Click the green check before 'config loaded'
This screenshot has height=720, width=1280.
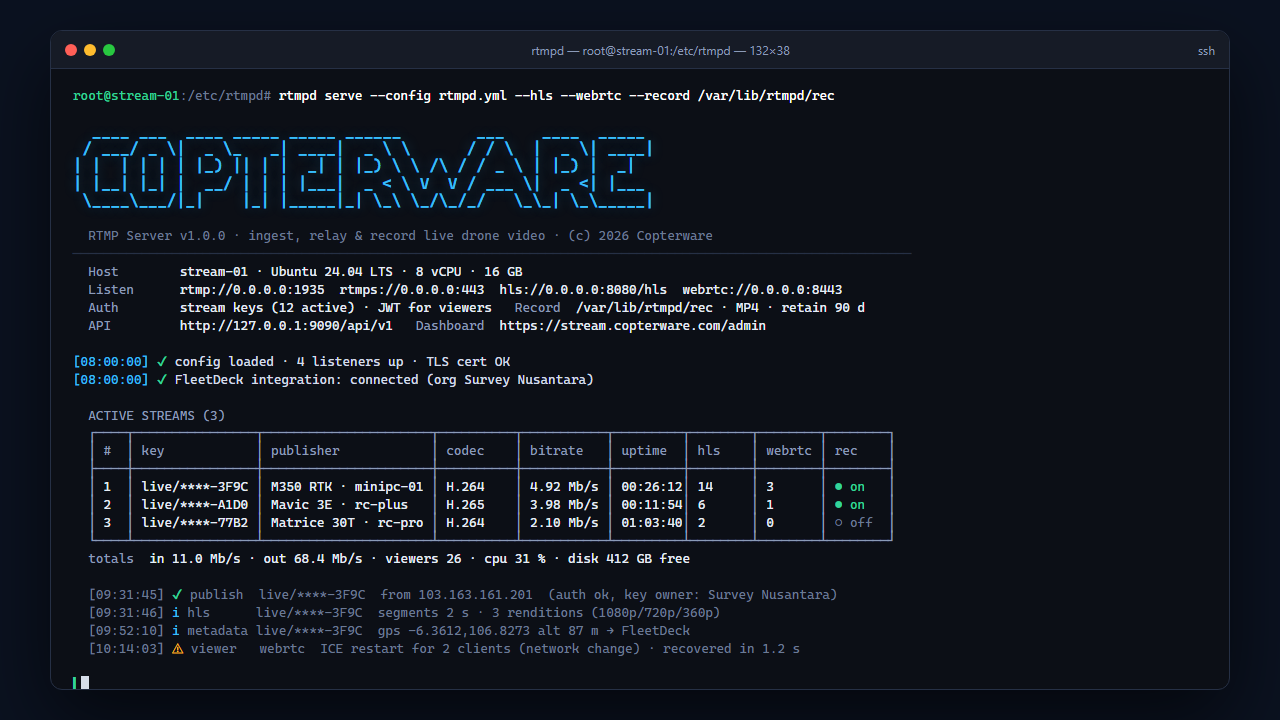click(162, 362)
